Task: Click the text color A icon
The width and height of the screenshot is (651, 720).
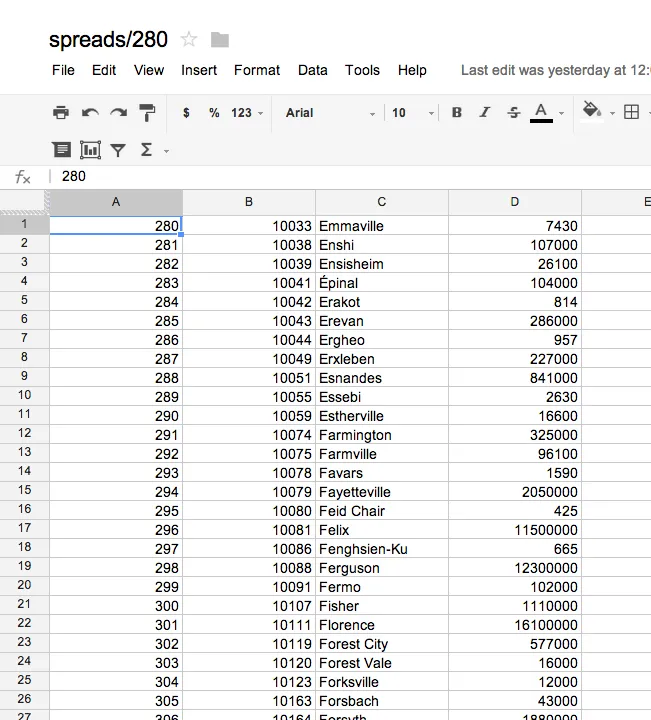Action: point(541,112)
